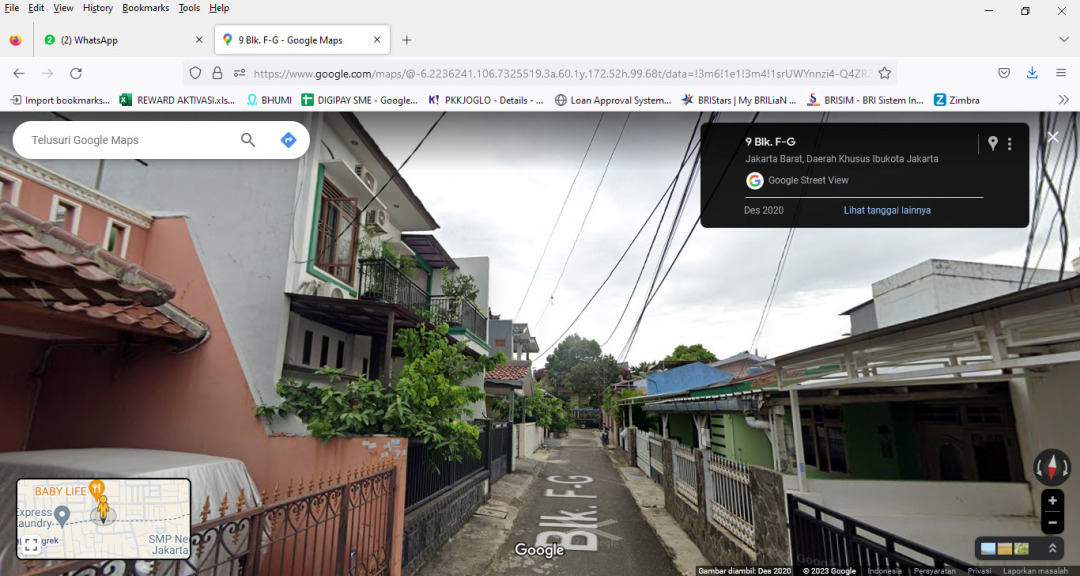Open the History menu
The image size is (1080, 576).
click(97, 8)
